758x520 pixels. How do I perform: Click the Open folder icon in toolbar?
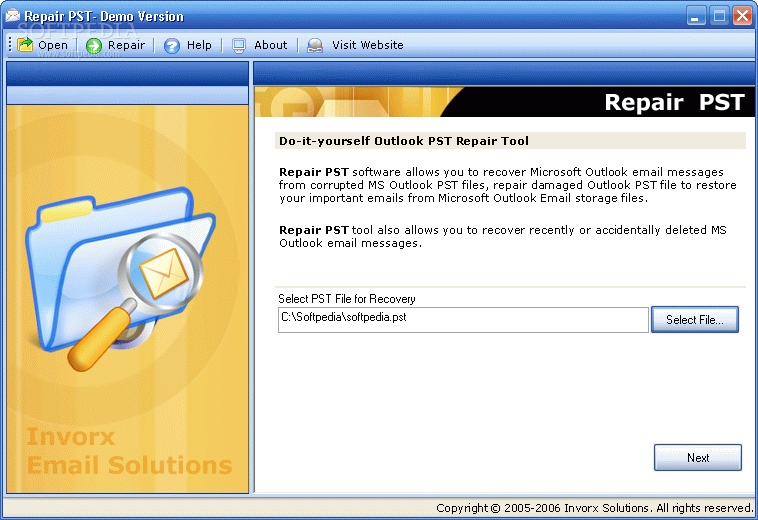tap(25, 45)
